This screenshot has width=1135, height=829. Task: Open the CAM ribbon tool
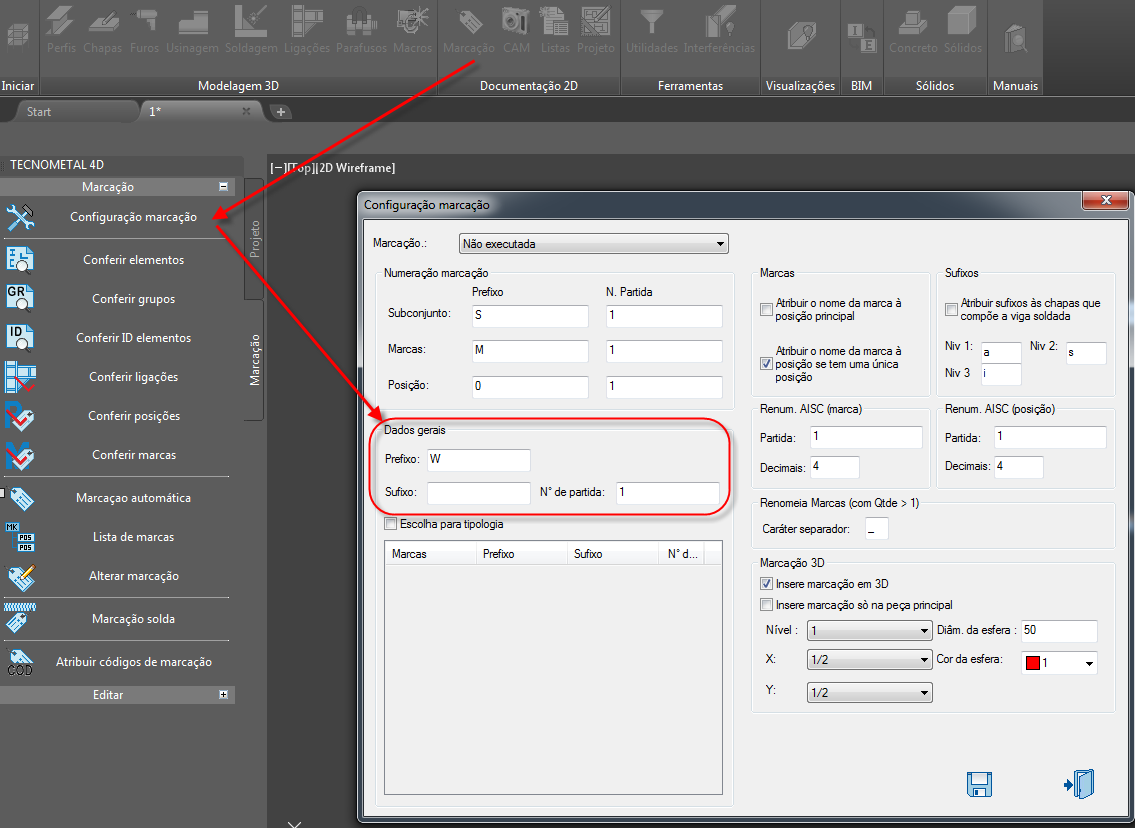point(515,30)
